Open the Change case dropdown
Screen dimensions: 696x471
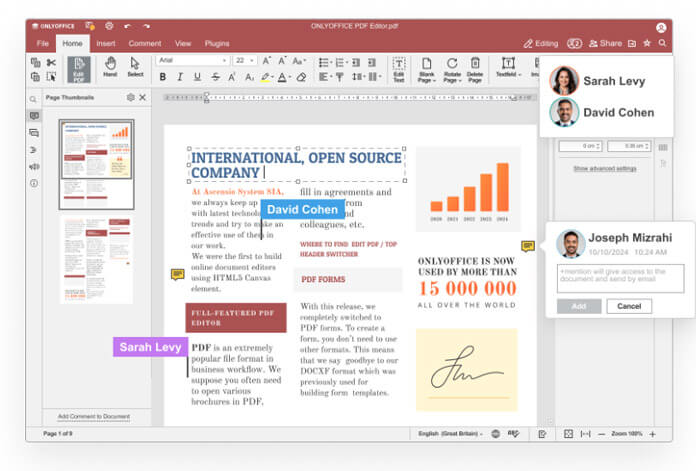click(299, 61)
